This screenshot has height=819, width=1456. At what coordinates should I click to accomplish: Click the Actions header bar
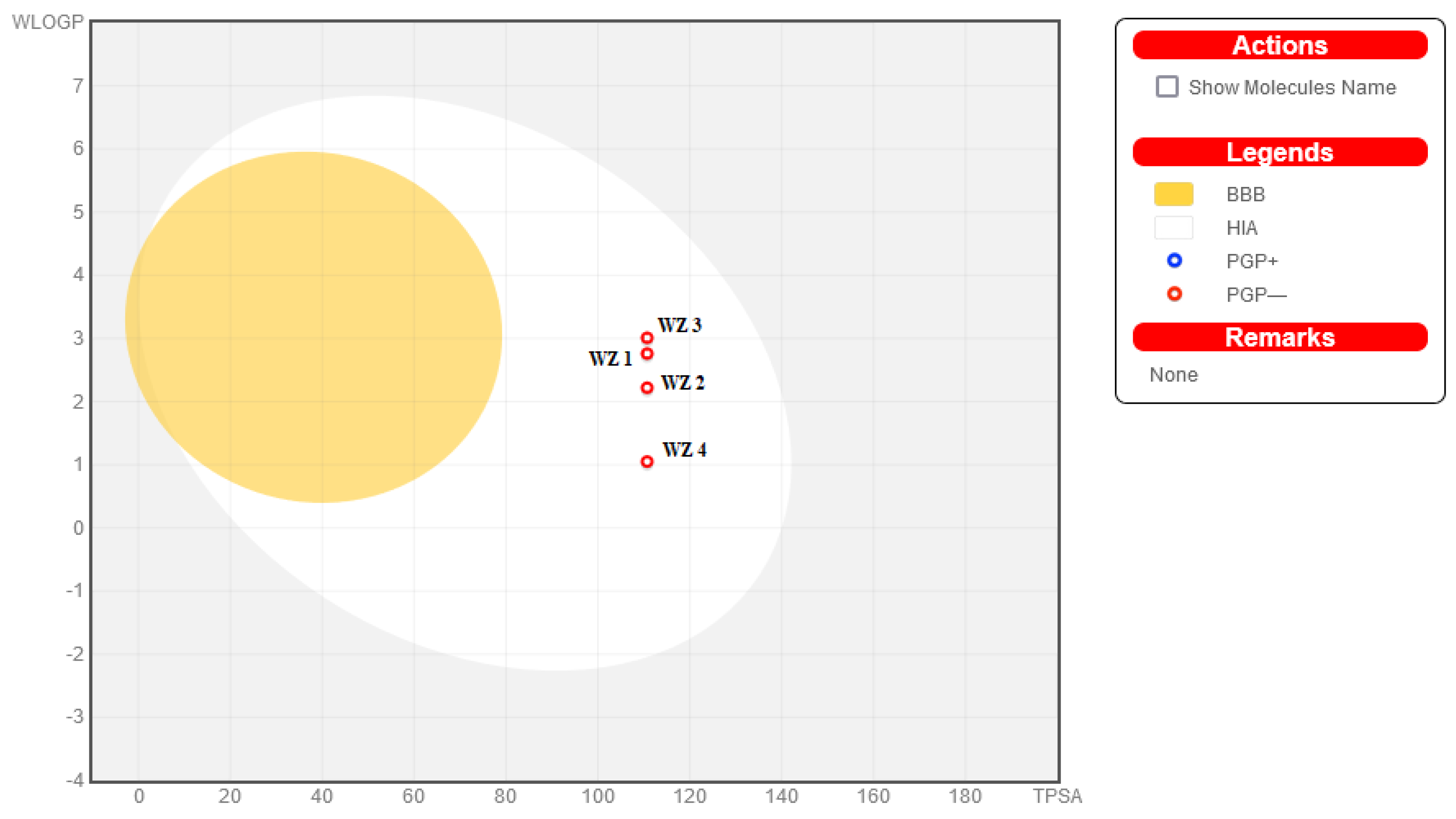[1280, 45]
